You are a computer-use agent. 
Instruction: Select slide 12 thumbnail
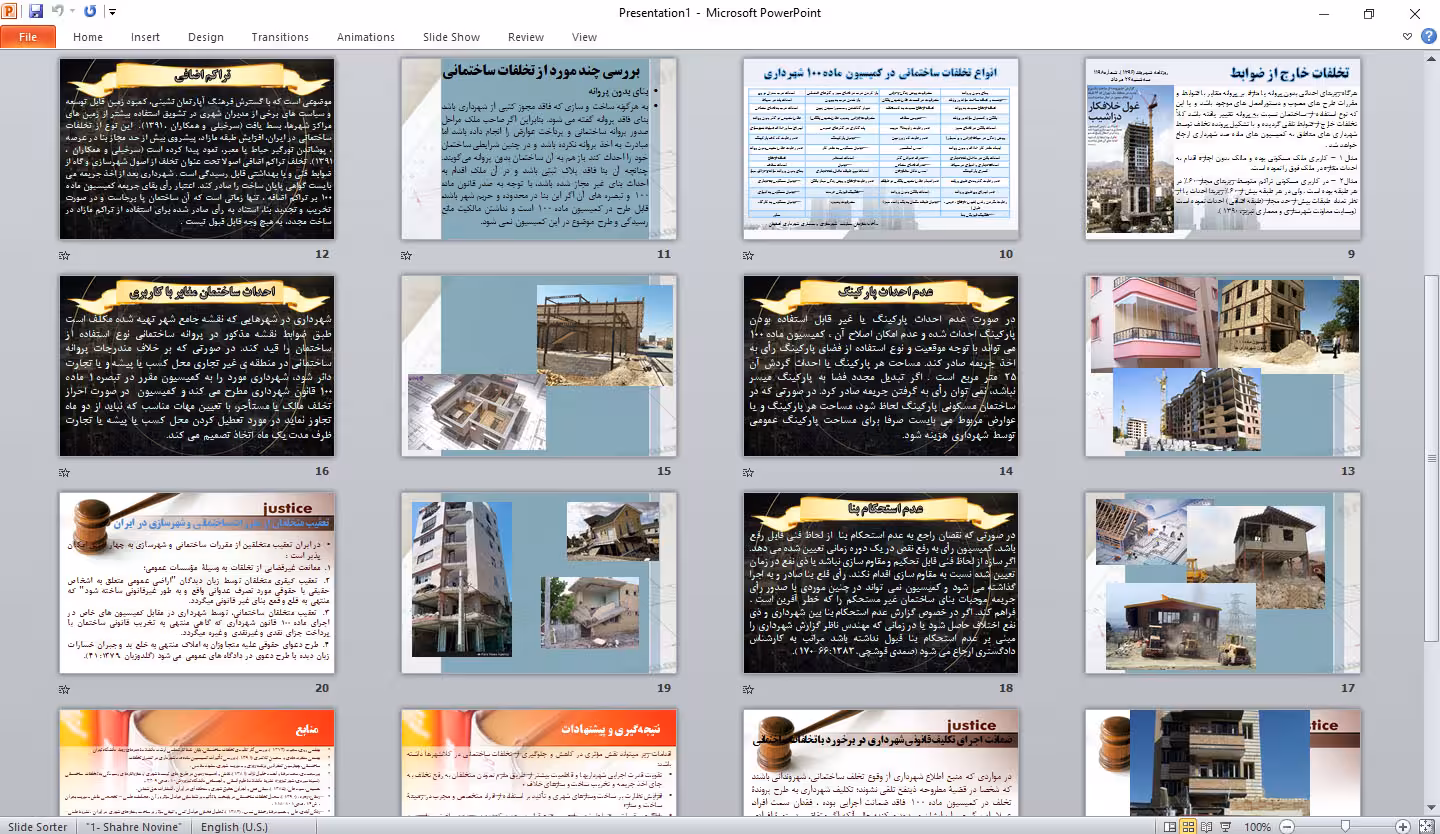point(197,148)
